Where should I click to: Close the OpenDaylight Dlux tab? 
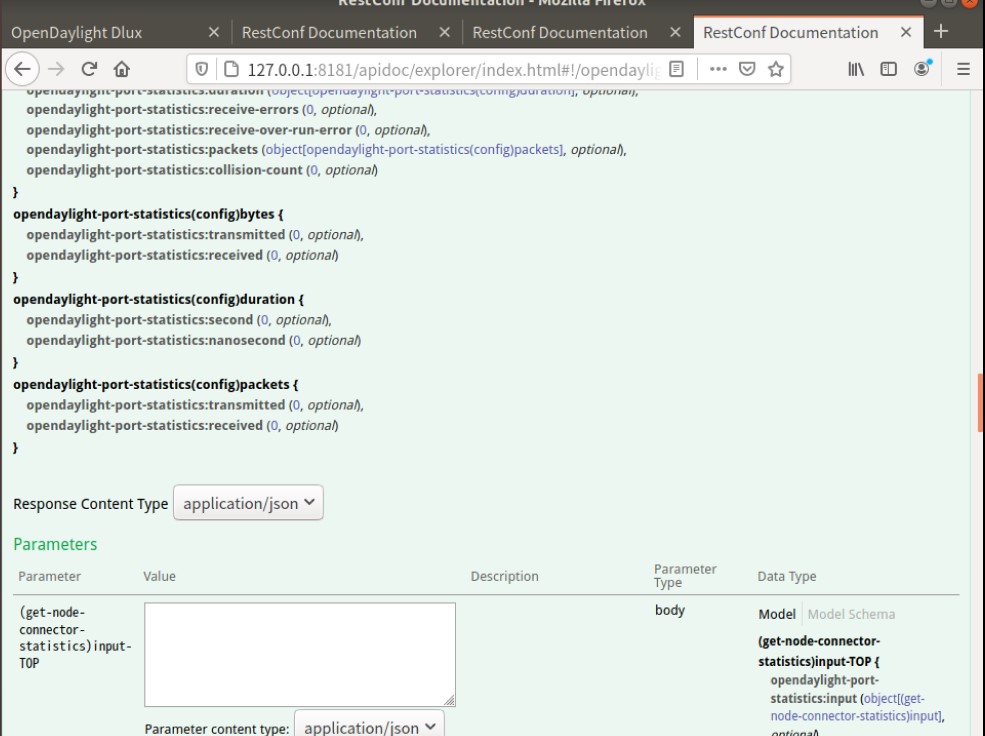click(214, 32)
